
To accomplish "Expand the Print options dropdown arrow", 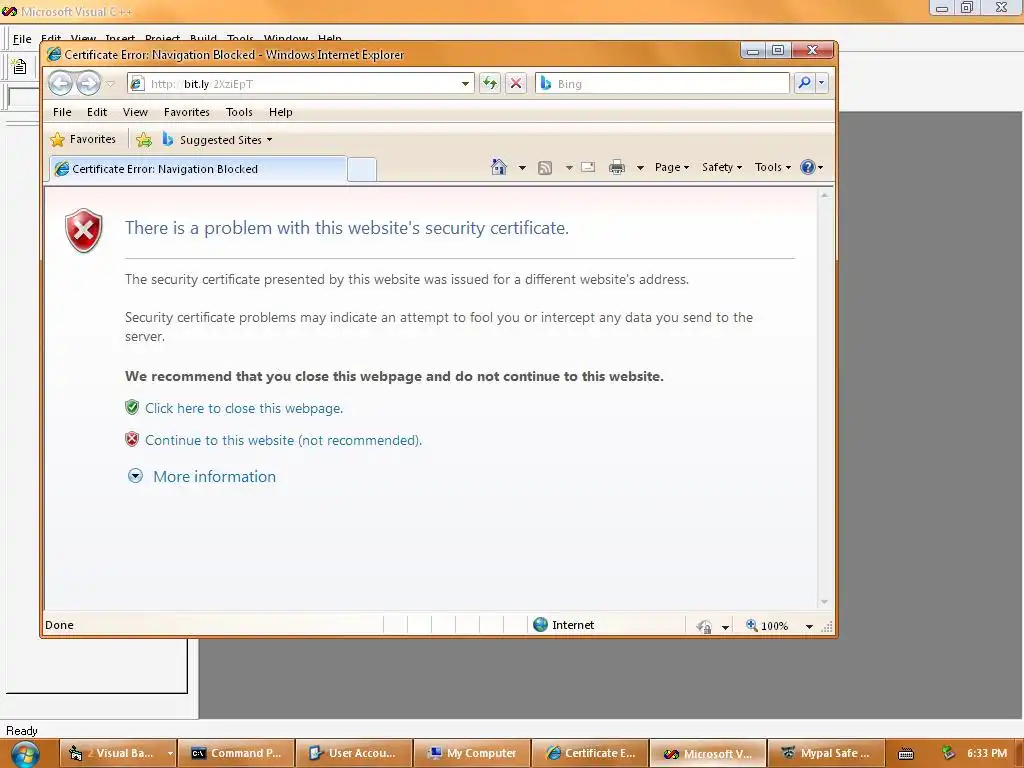I will pyautogui.click(x=640, y=168).
